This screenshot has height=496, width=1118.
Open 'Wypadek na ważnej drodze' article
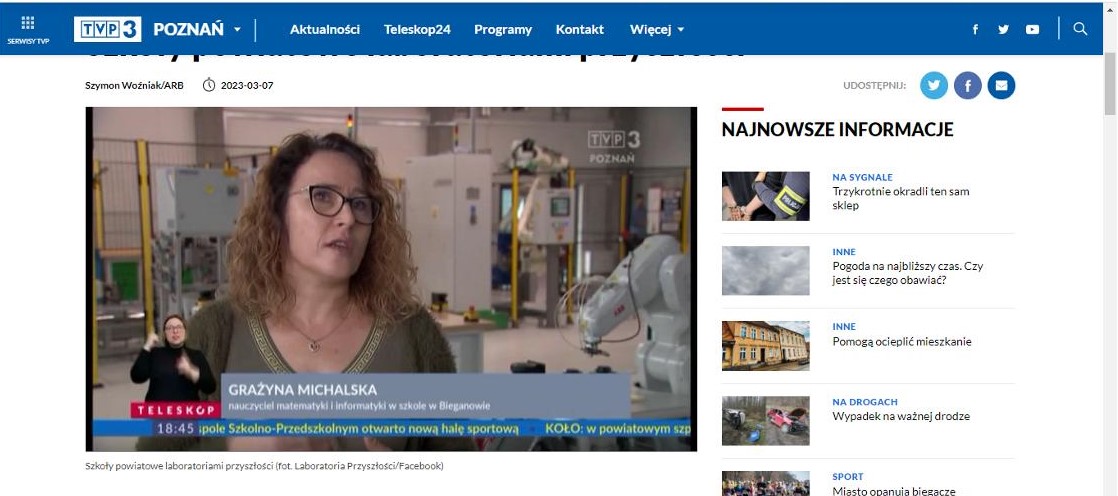[901, 416]
